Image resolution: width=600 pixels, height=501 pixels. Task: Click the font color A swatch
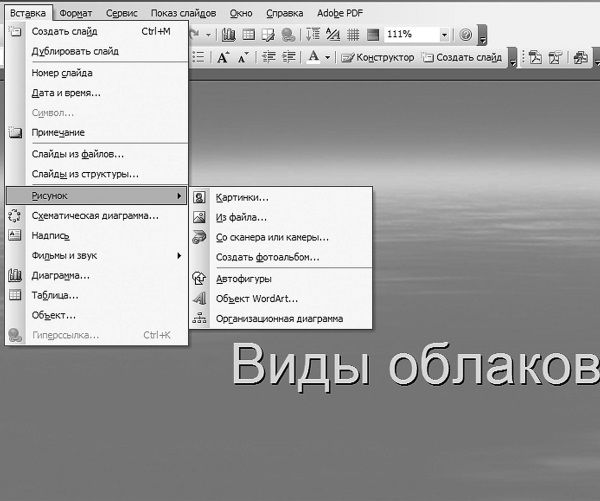(313, 58)
